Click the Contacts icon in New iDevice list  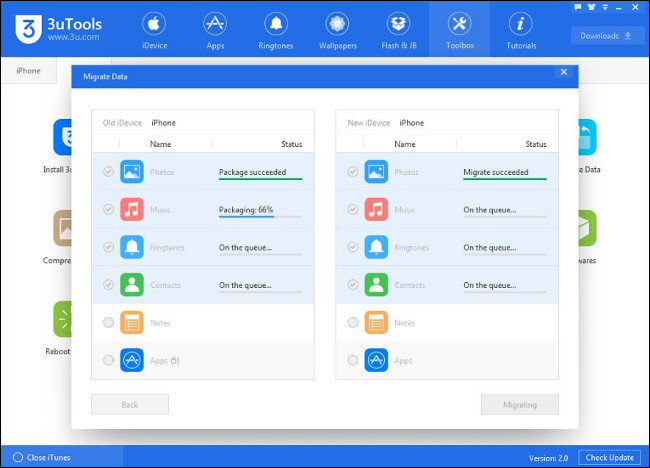(376, 285)
